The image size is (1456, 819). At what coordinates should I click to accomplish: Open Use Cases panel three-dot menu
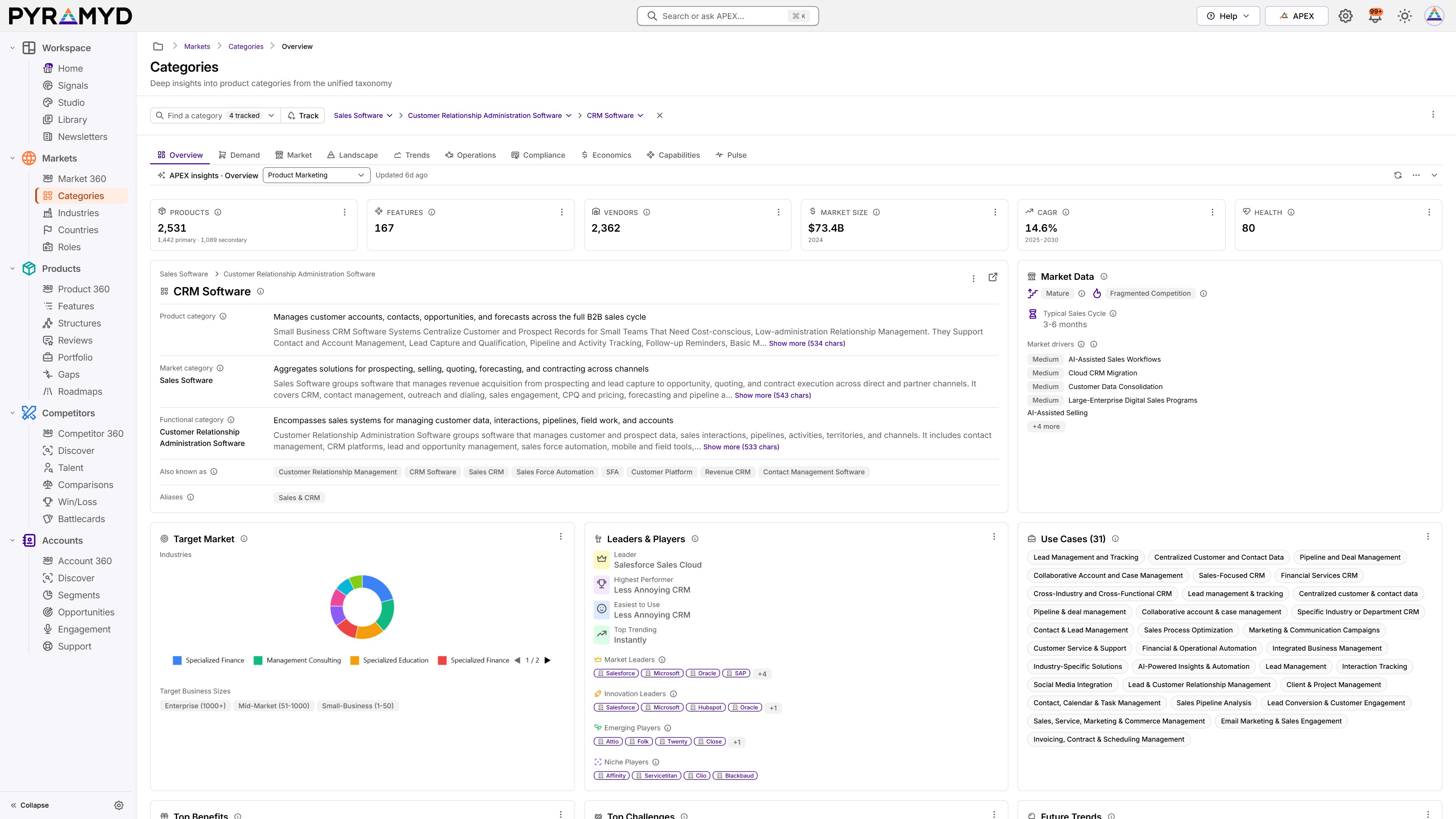1428,537
